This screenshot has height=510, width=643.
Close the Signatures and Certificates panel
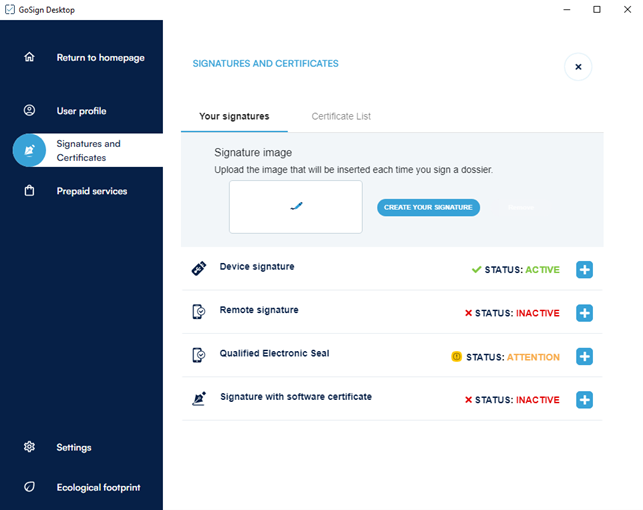pos(578,67)
